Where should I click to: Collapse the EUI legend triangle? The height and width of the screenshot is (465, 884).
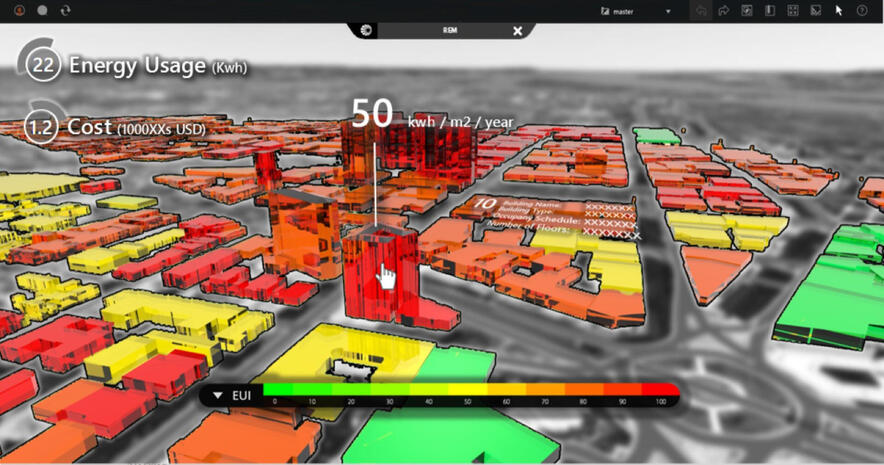pyautogui.click(x=218, y=396)
